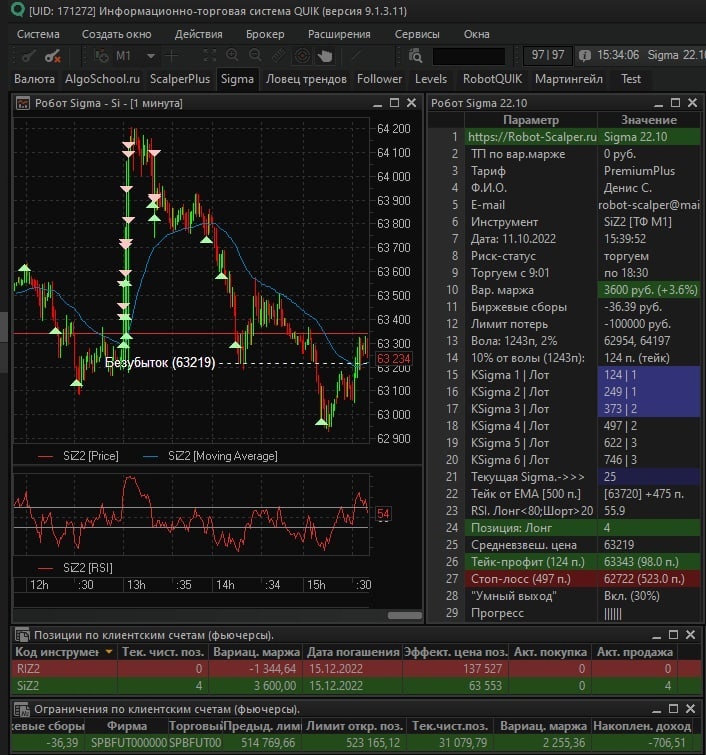The image size is (706, 755).
Task: Click the zoom in magnifier icon
Action: pos(232,56)
